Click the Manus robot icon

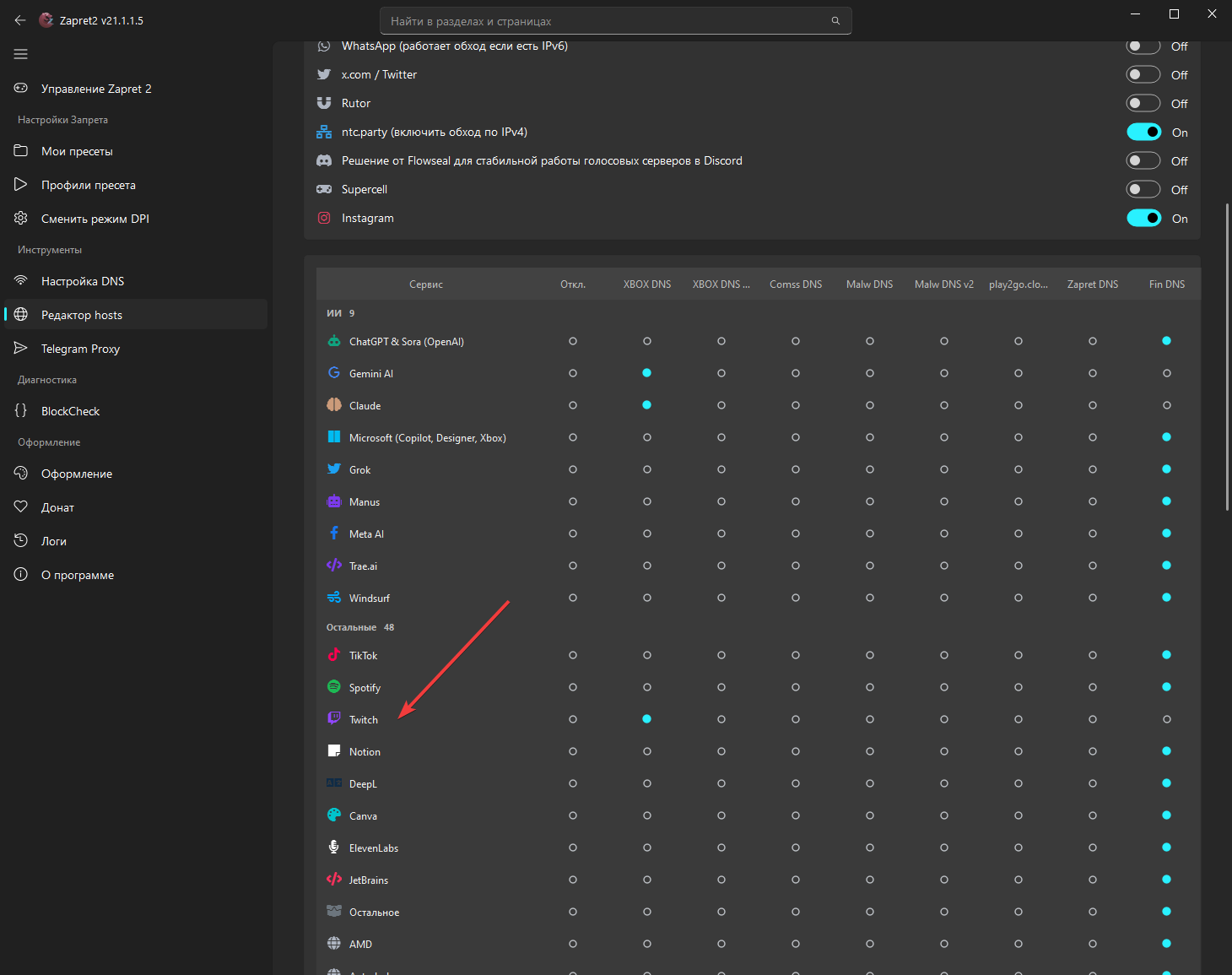click(x=334, y=501)
